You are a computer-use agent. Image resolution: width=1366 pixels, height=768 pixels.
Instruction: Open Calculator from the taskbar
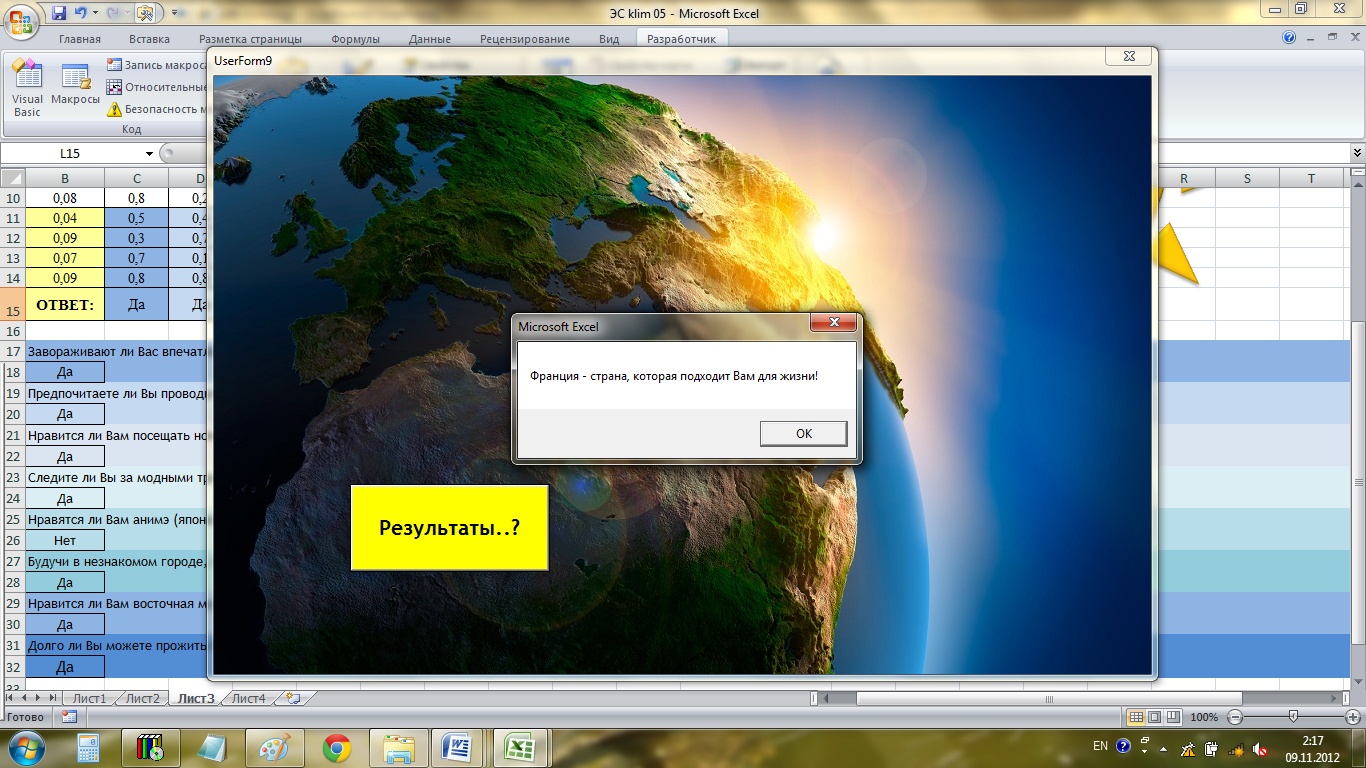[88, 748]
